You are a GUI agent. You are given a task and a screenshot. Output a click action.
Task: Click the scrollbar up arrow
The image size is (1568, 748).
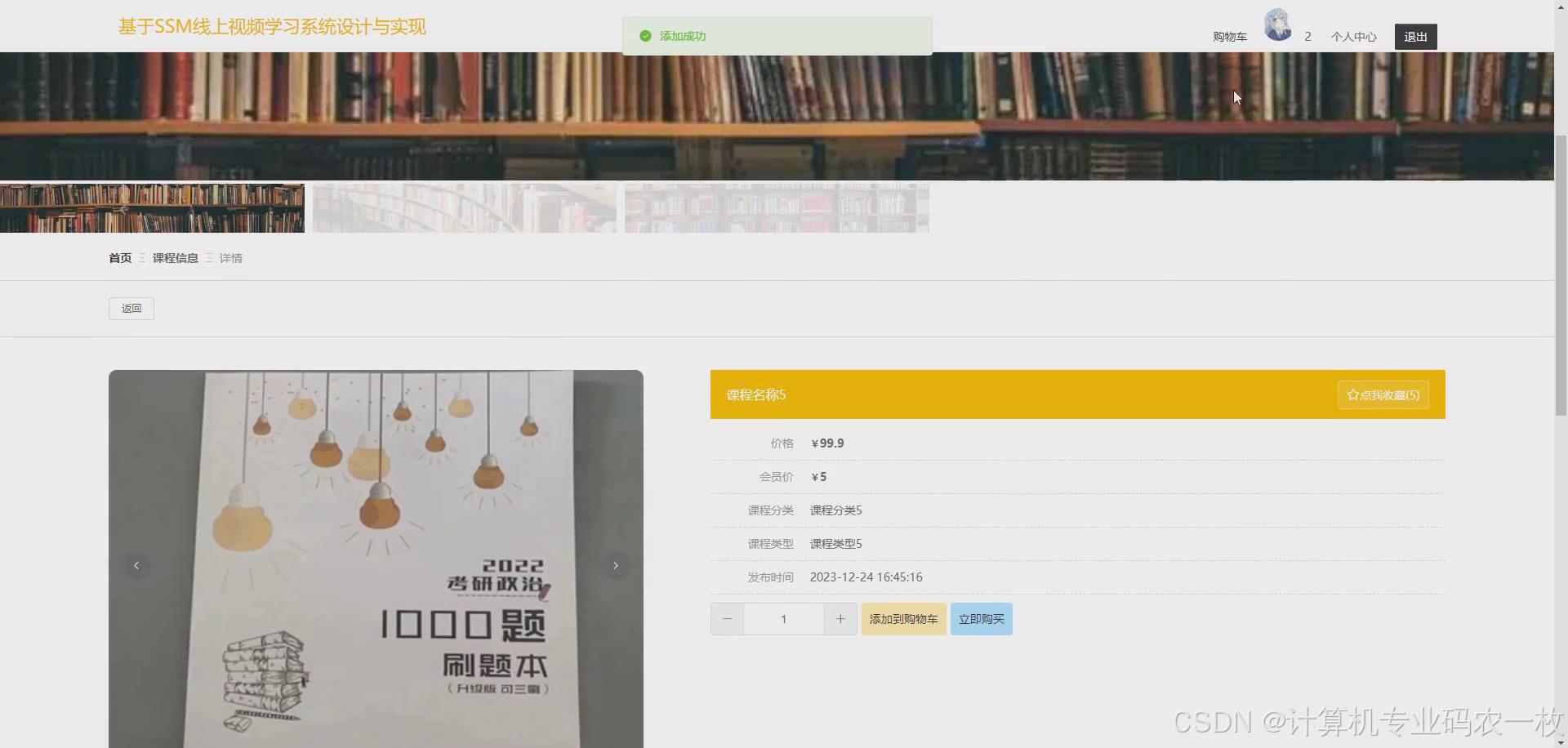click(1561, 7)
